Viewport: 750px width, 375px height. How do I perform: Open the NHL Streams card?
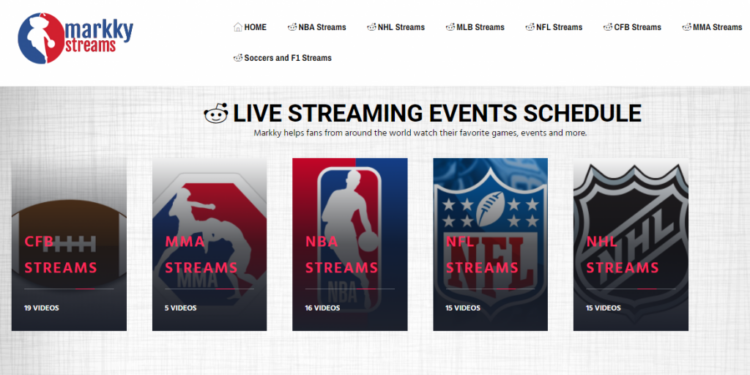pos(631,244)
